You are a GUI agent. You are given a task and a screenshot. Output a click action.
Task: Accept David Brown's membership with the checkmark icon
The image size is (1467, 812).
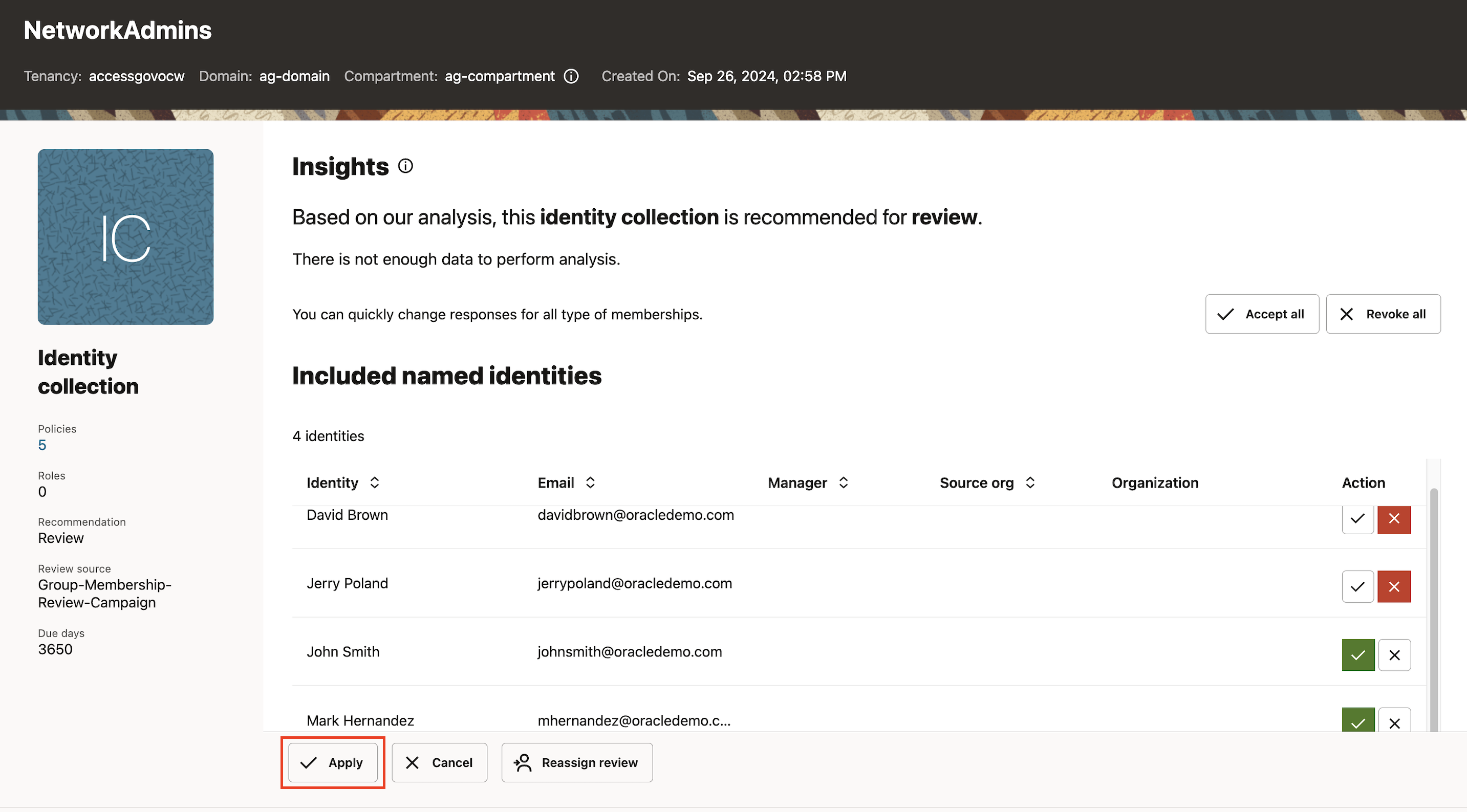(x=1357, y=519)
